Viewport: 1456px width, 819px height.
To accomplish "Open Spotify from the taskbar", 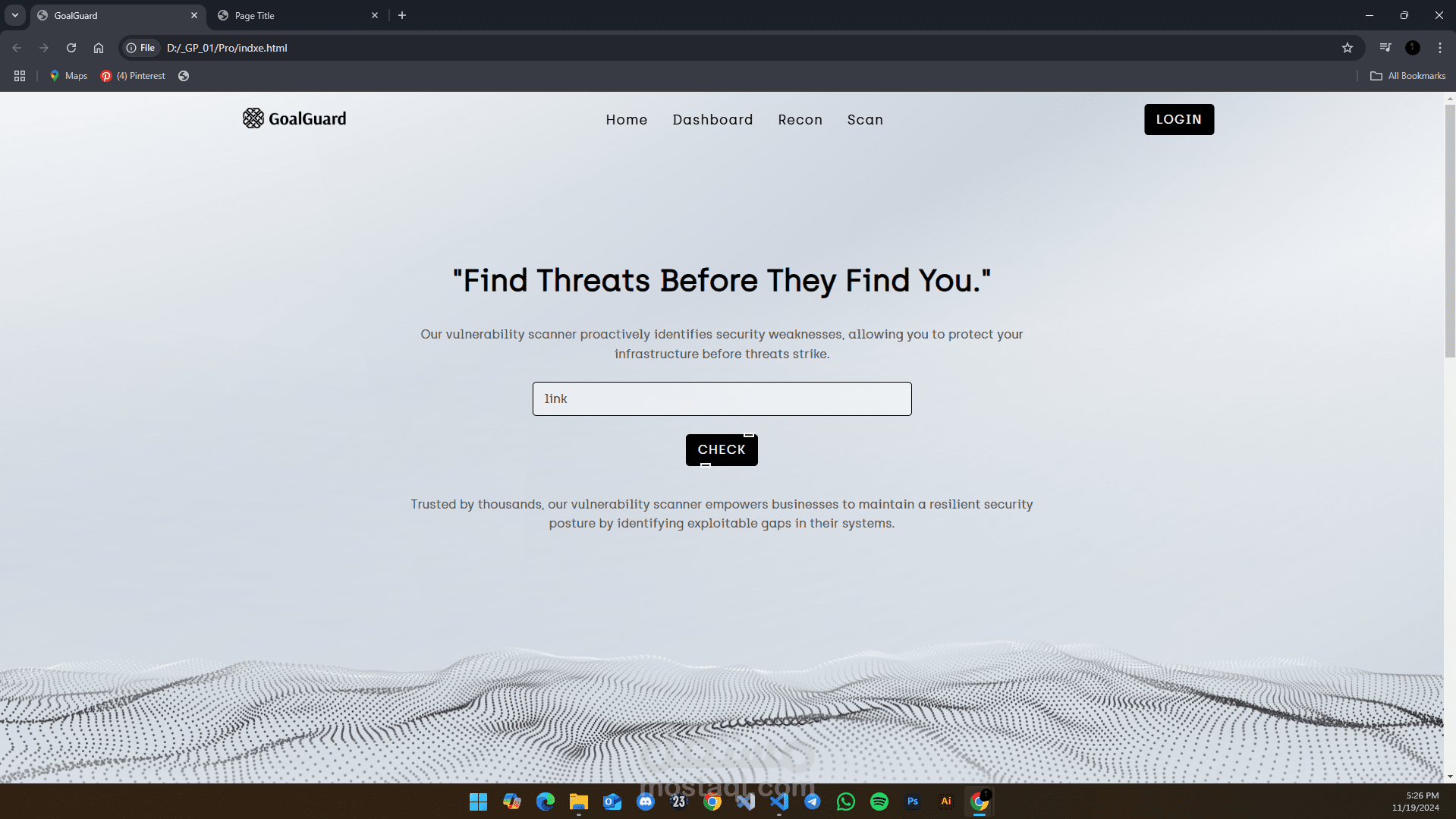I will (879, 802).
